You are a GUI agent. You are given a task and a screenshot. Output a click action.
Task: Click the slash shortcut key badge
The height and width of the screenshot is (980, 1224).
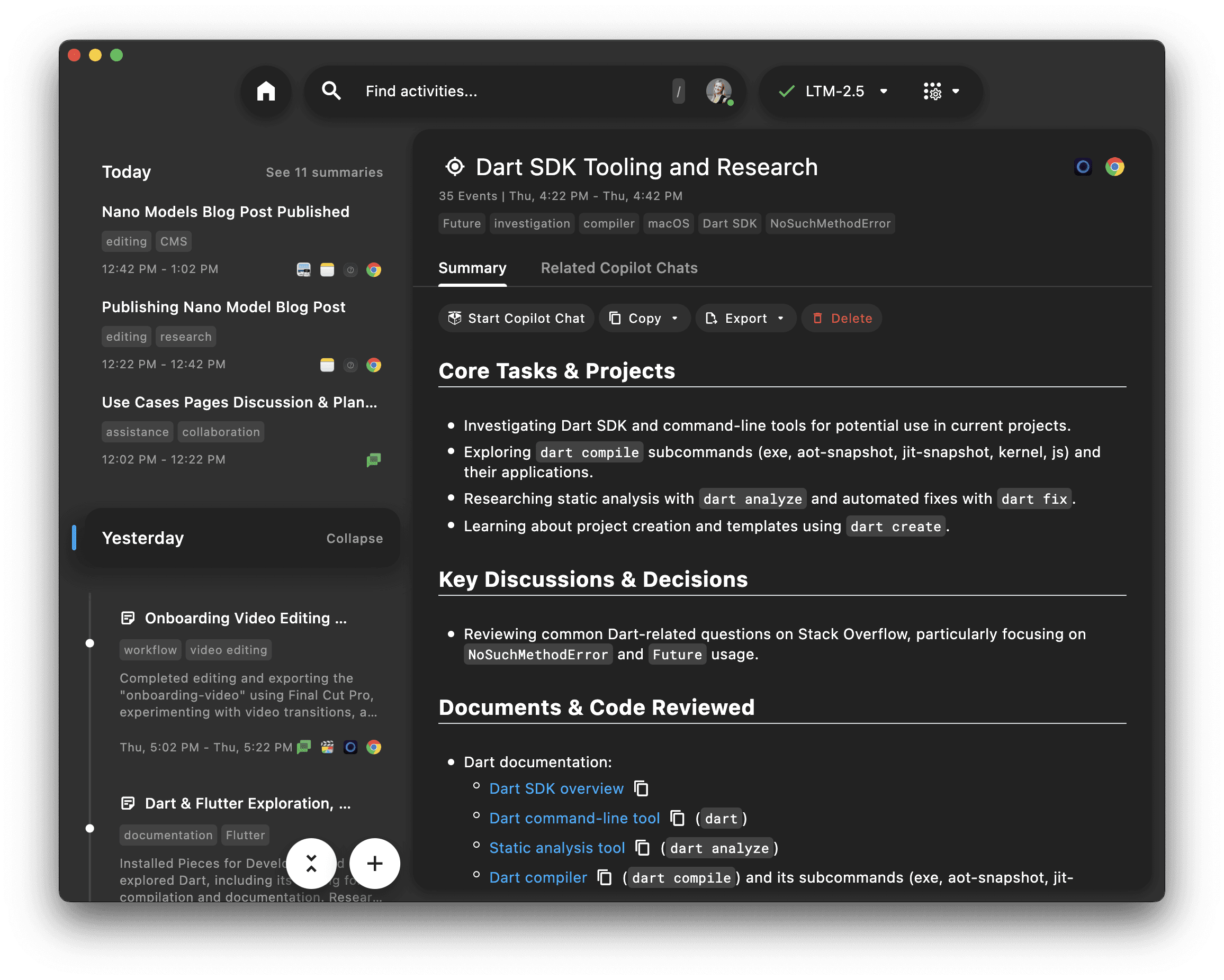pos(678,91)
